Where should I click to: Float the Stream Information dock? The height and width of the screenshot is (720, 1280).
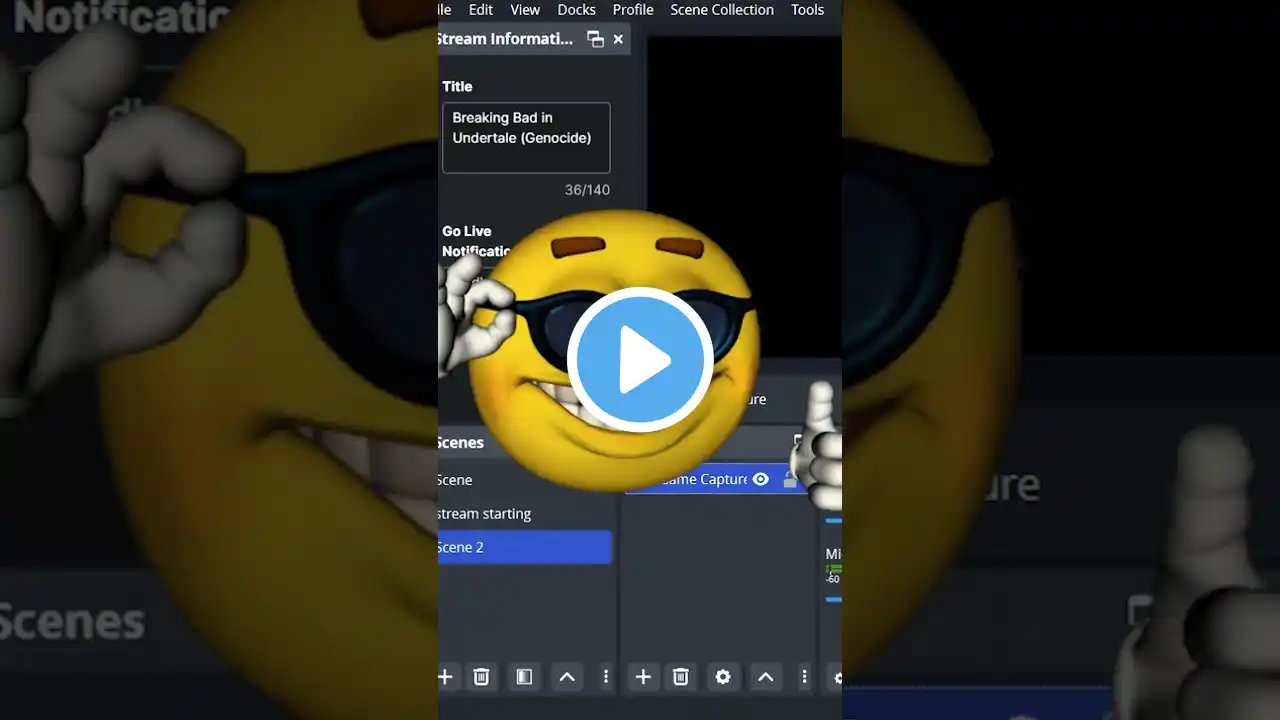(x=595, y=39)
